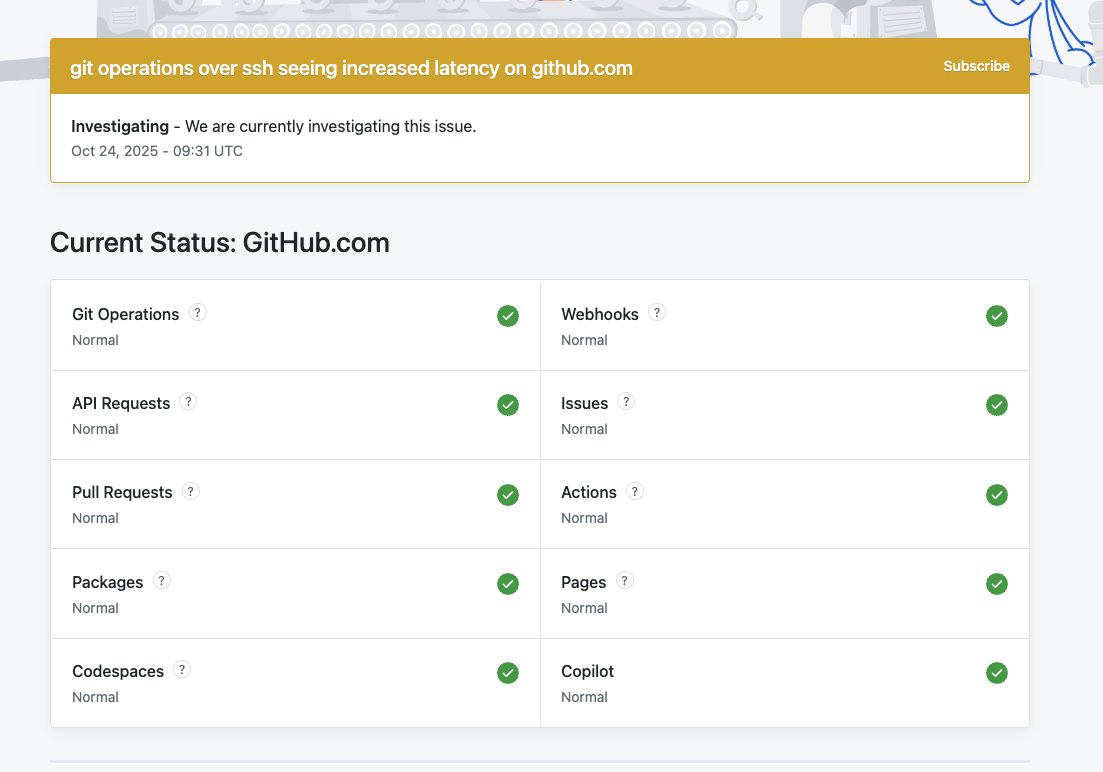Screen dimensions: 1103x772
Task: Click Normal status under Issues
Action: coord(584,429)
